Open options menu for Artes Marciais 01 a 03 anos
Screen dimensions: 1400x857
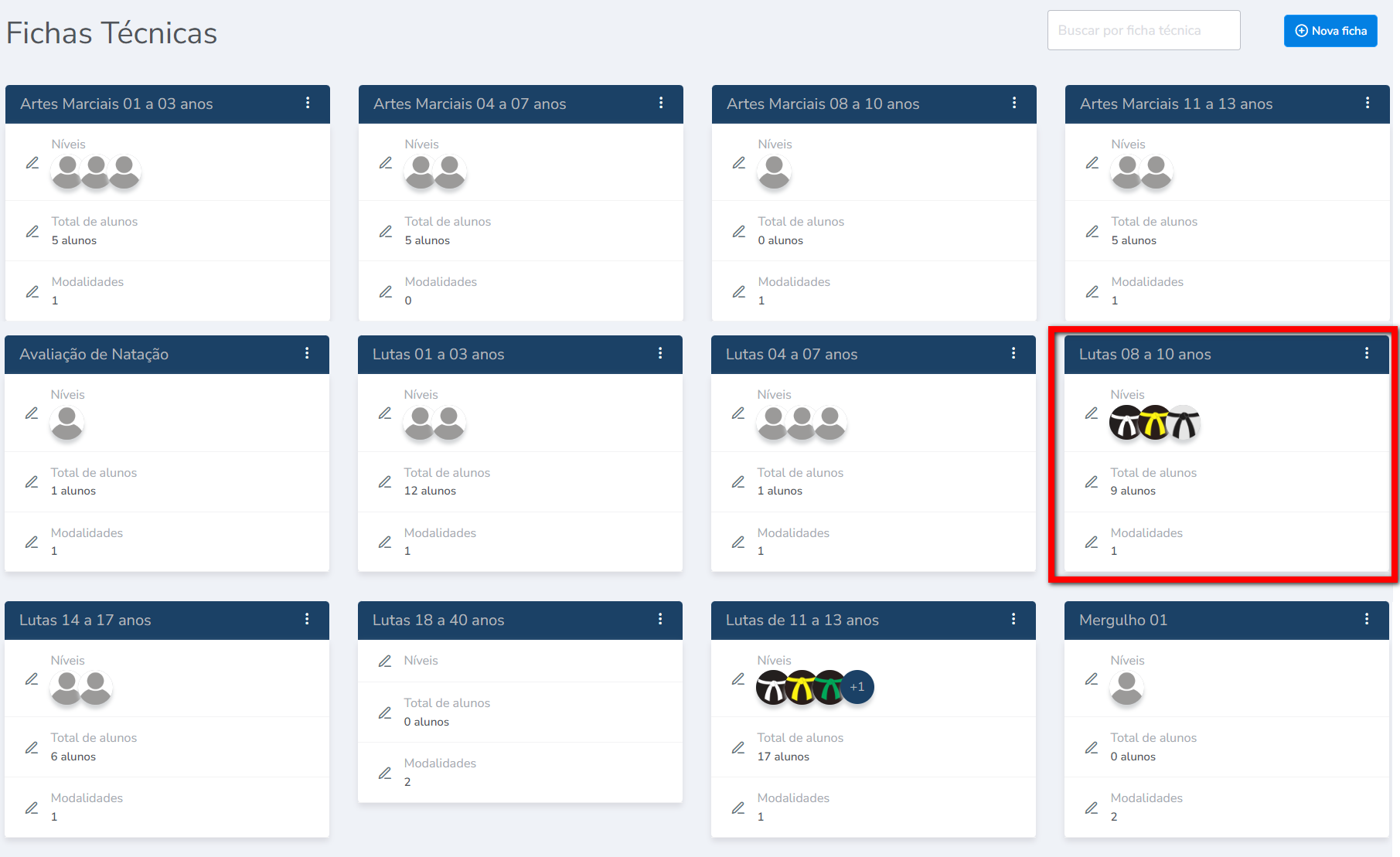pos(308,103)
